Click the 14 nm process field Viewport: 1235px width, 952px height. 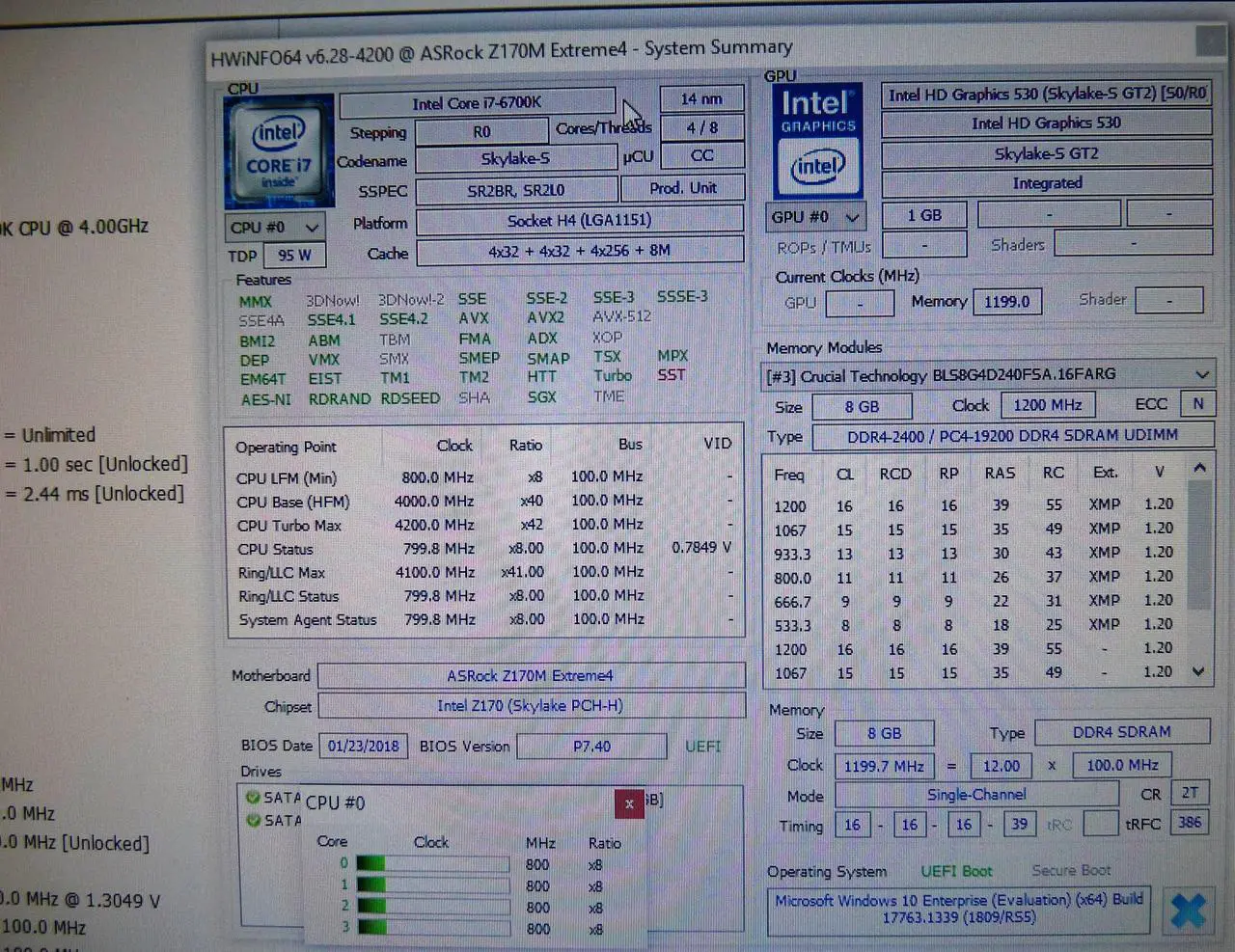click(701, 98)
